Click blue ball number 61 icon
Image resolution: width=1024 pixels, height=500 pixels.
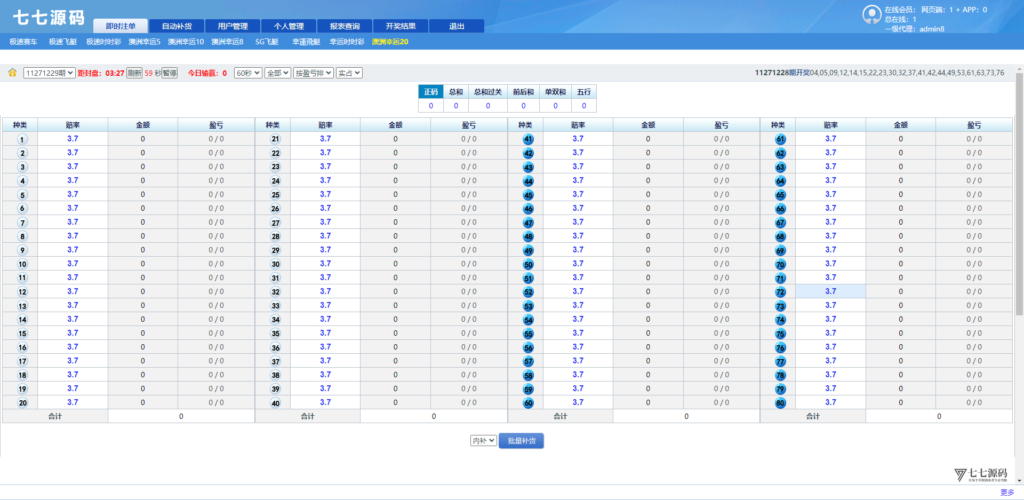tap(780, 139)
